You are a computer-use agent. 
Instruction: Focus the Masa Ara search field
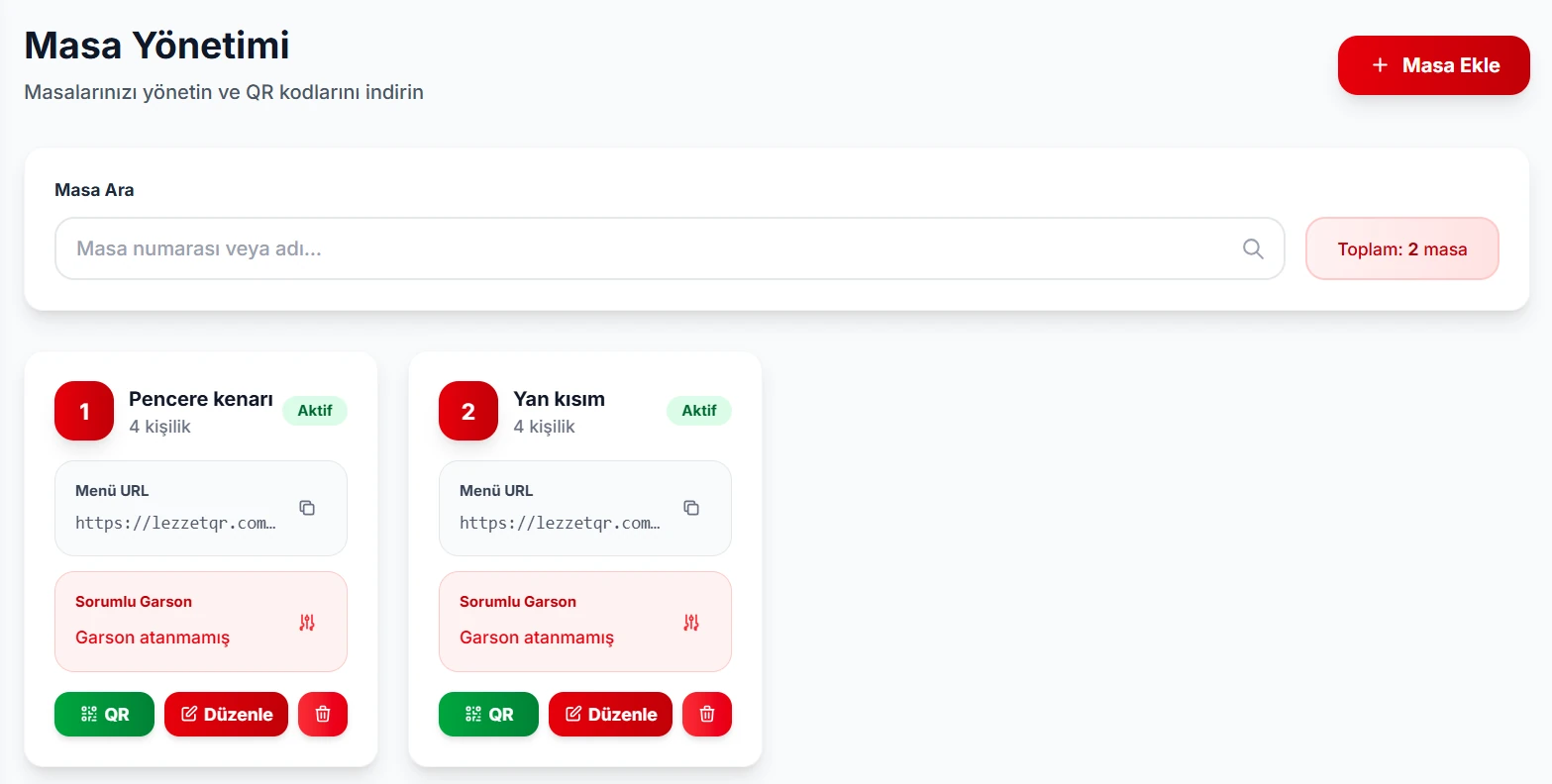click(644, 248)
